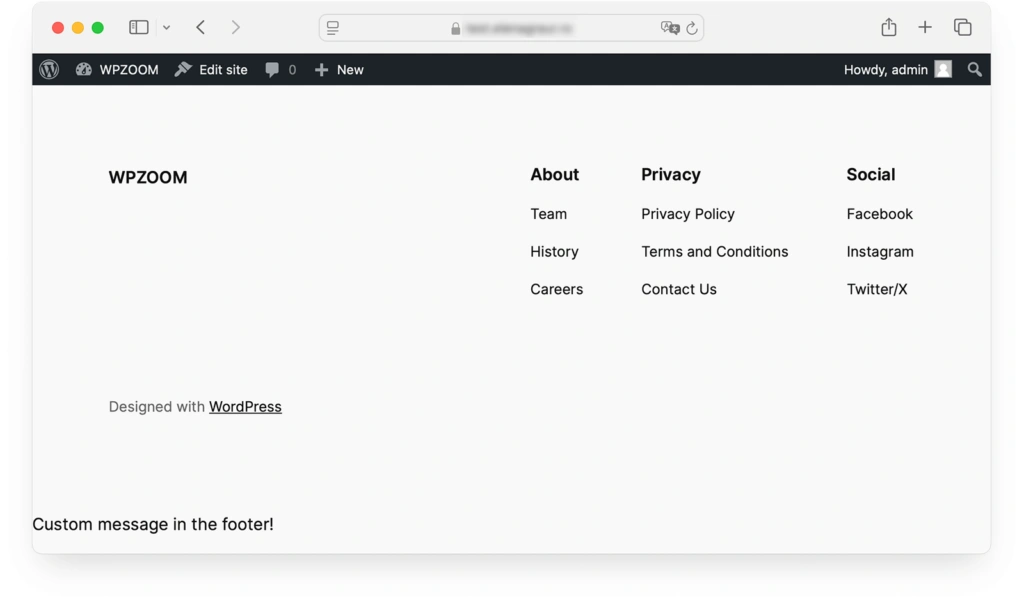This screenshot has width=1024, height=597.
Task: Click the translate icon inside the address bar
Action: [667, 27]
